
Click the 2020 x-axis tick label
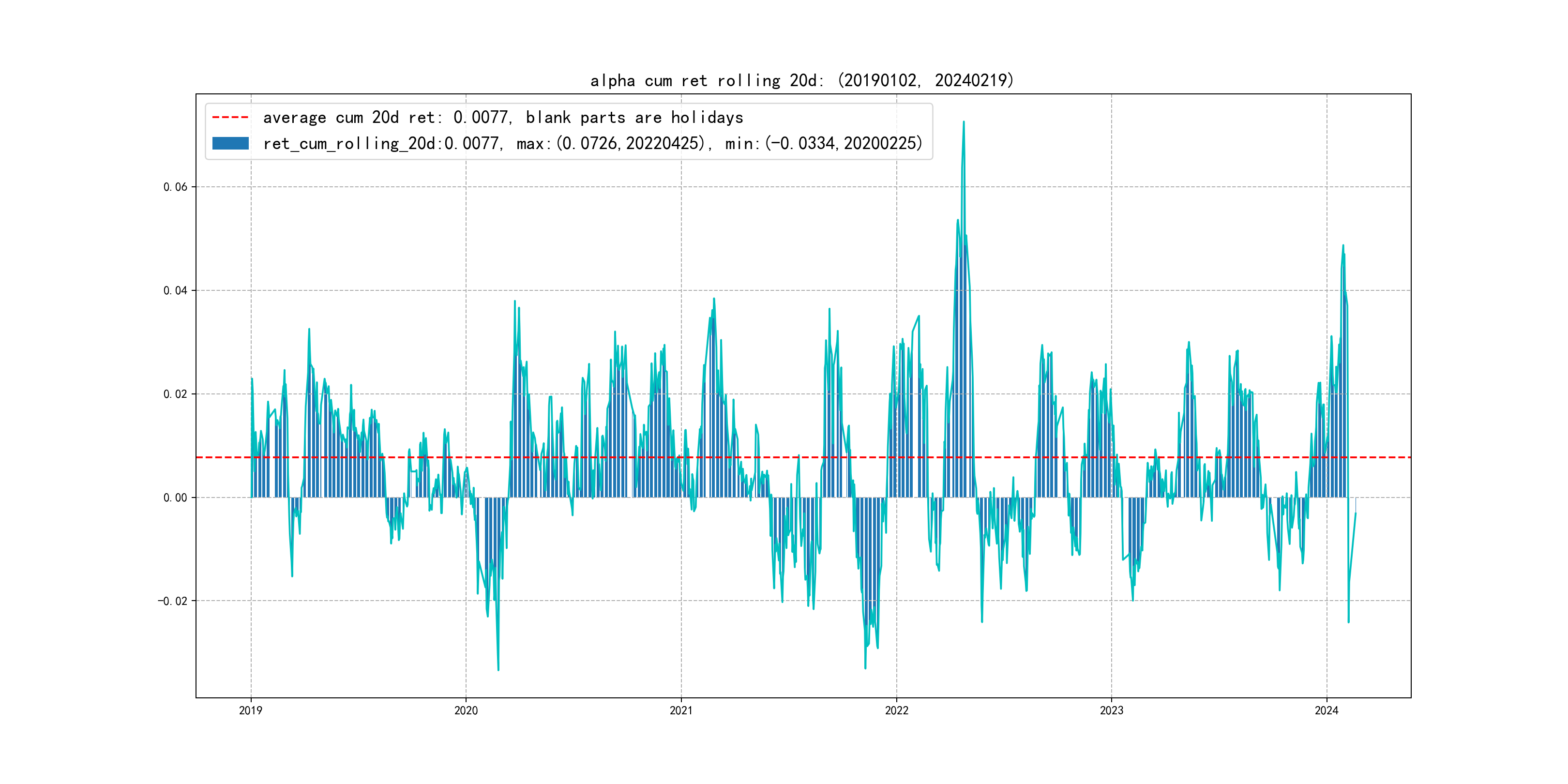tap(466, 710)
